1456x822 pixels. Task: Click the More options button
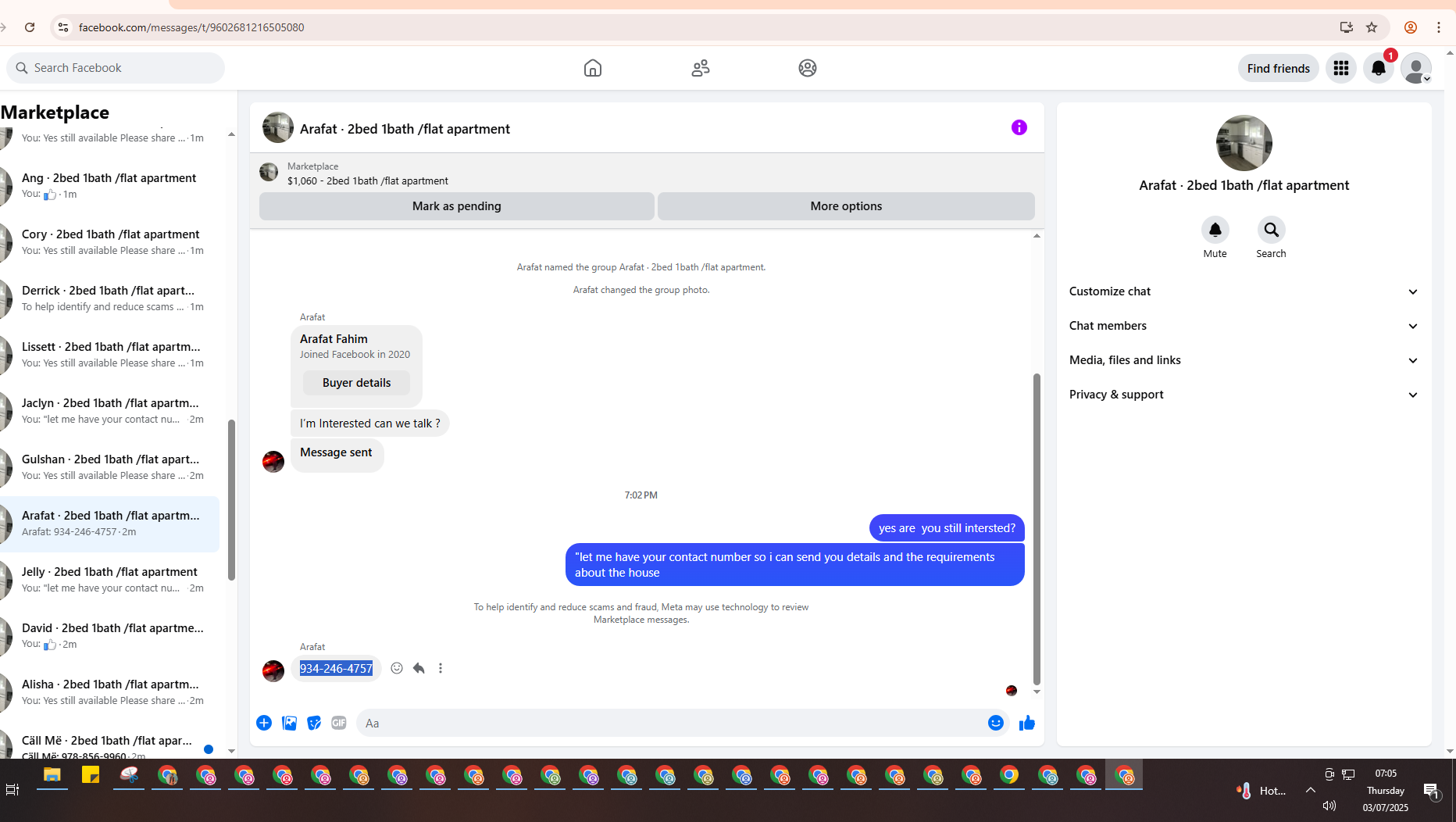[x=846, y=206]
